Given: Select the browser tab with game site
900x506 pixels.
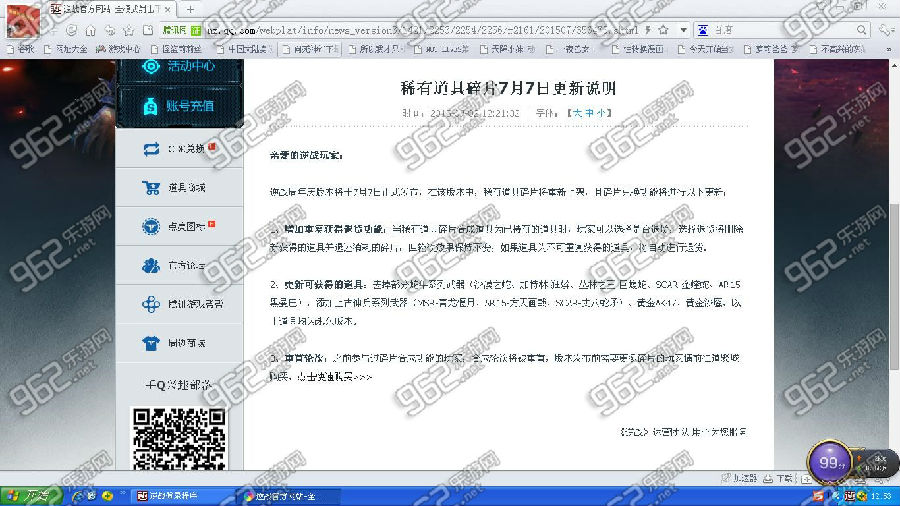Looking at the screenshot, I should (x=108, y=8).
